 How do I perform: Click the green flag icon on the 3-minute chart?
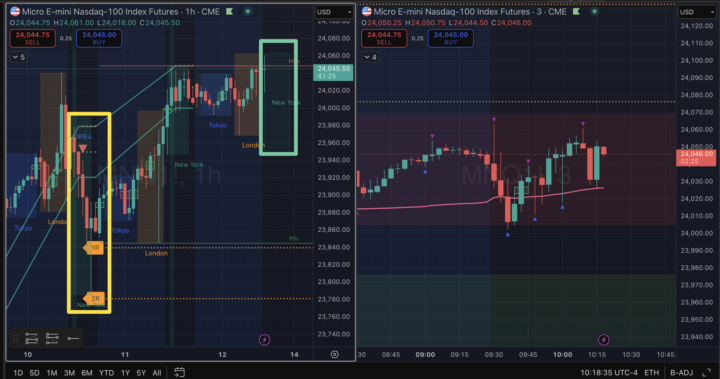576,11
